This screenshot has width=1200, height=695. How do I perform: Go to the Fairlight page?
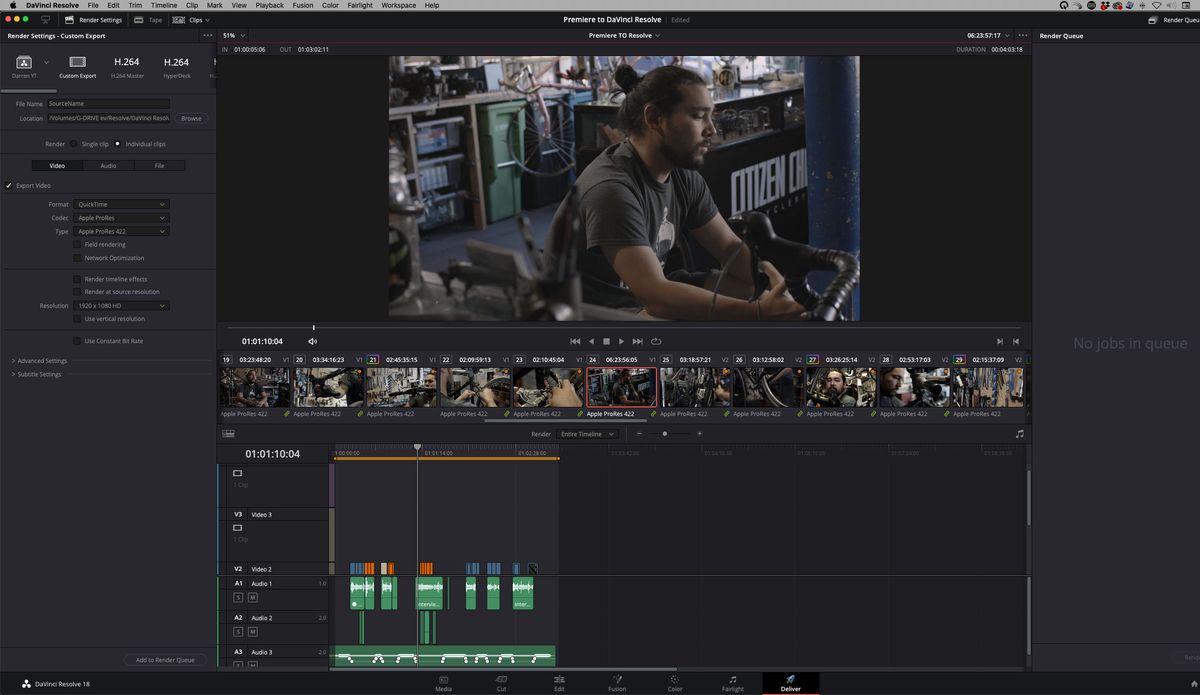click(x=733, y=686)
